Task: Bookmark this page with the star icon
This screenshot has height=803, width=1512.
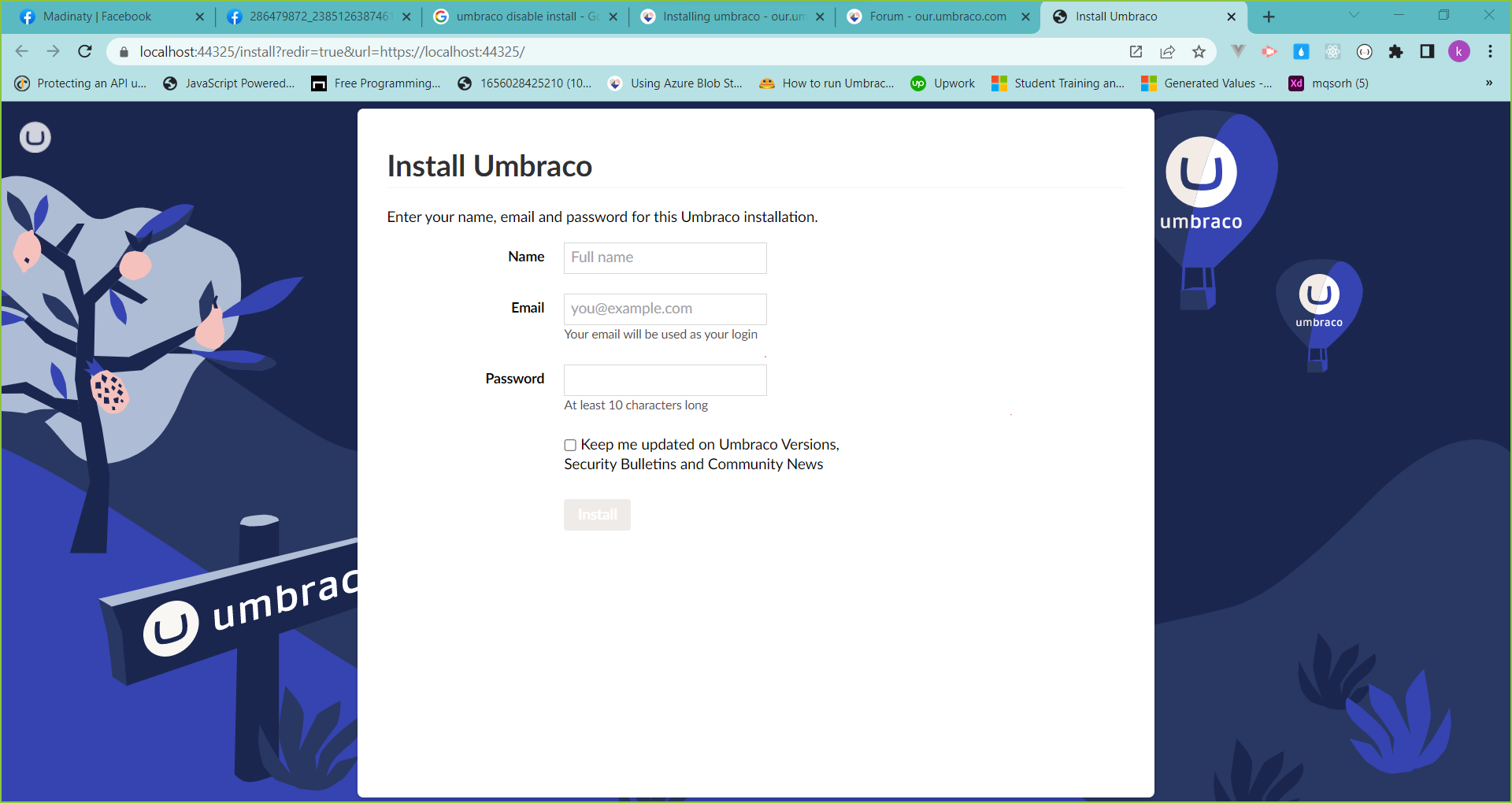Action: click(1199, 52)
